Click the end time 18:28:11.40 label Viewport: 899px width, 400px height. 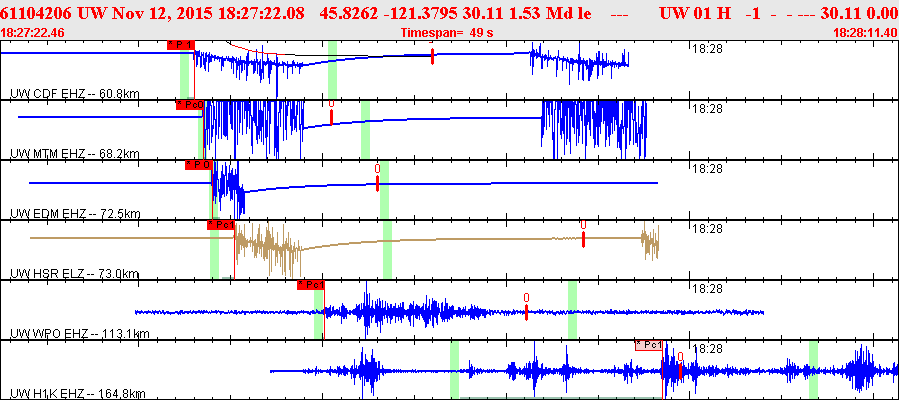865,33
